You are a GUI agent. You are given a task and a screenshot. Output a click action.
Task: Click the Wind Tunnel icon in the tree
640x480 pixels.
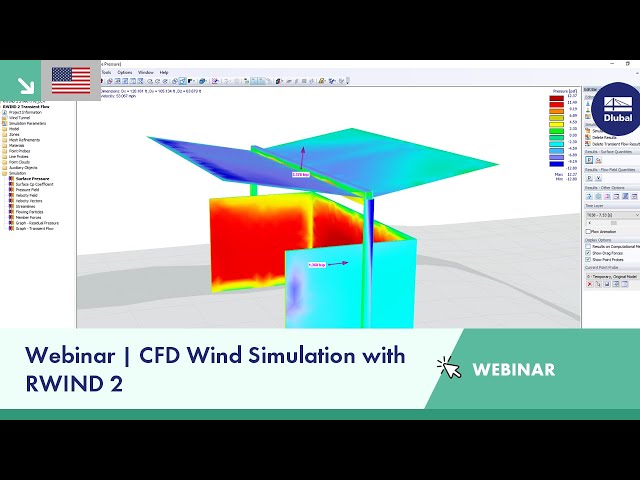pos(4,118)
